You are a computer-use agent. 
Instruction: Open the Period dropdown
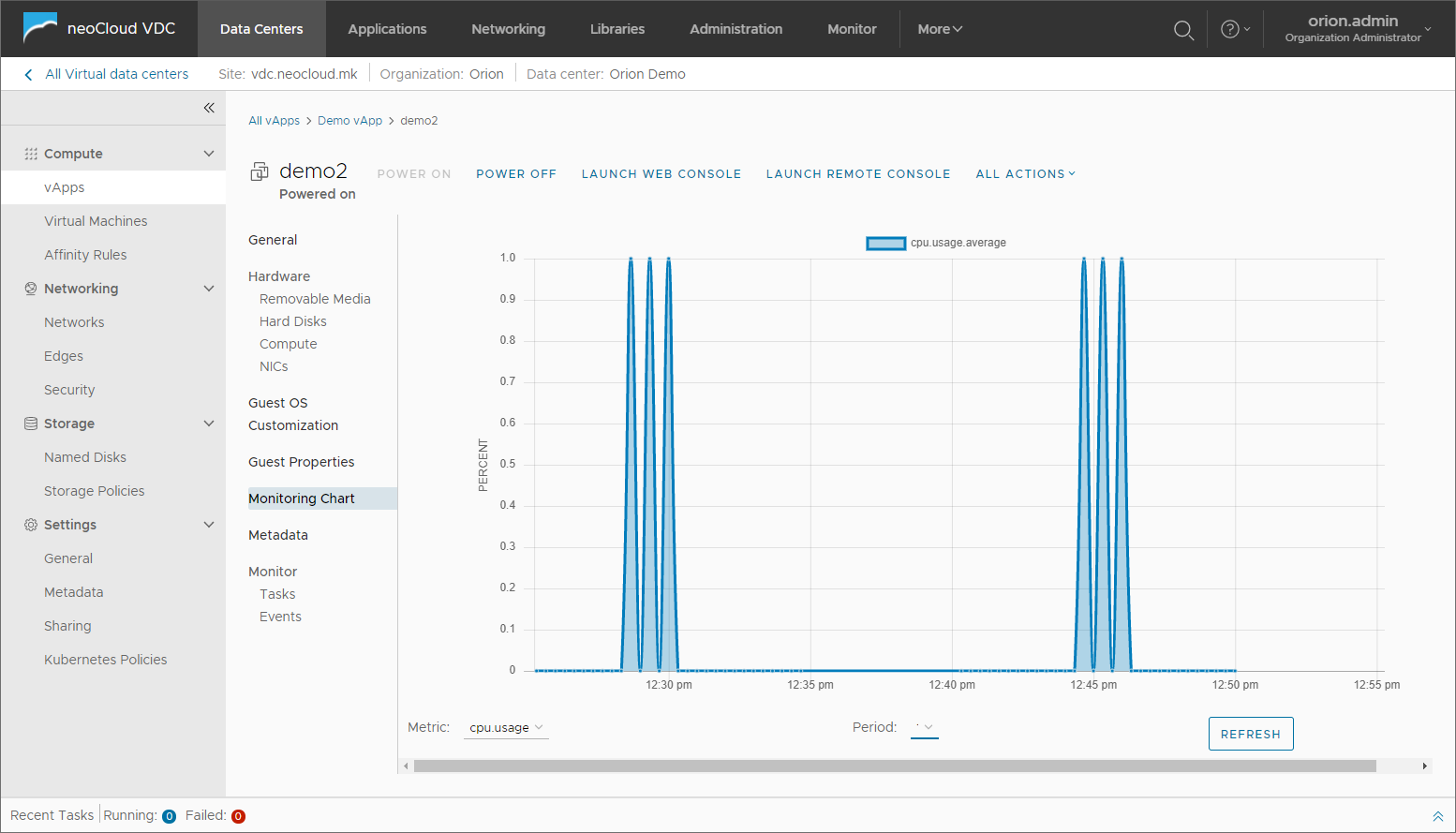coord(924,727)
